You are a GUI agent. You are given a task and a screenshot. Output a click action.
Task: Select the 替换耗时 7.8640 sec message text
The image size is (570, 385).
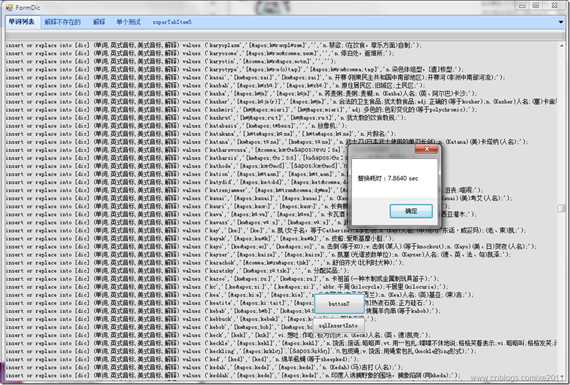tap(388, 179)
